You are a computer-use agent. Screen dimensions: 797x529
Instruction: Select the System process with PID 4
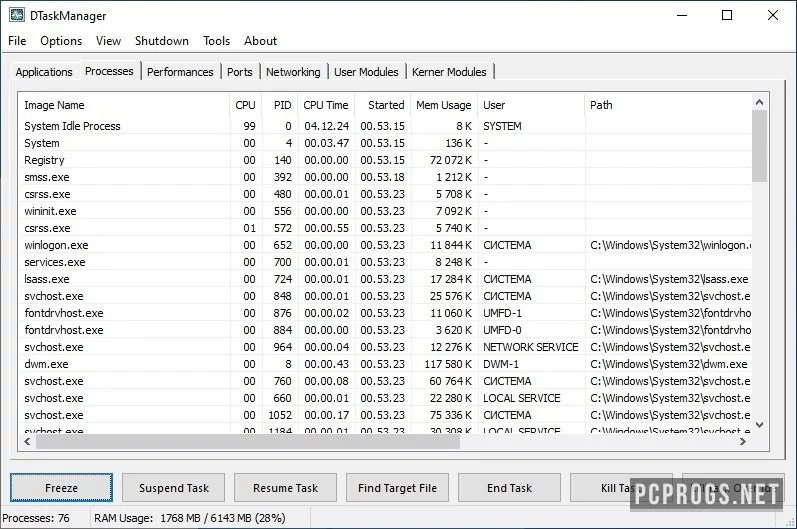(x=385, y=143)
